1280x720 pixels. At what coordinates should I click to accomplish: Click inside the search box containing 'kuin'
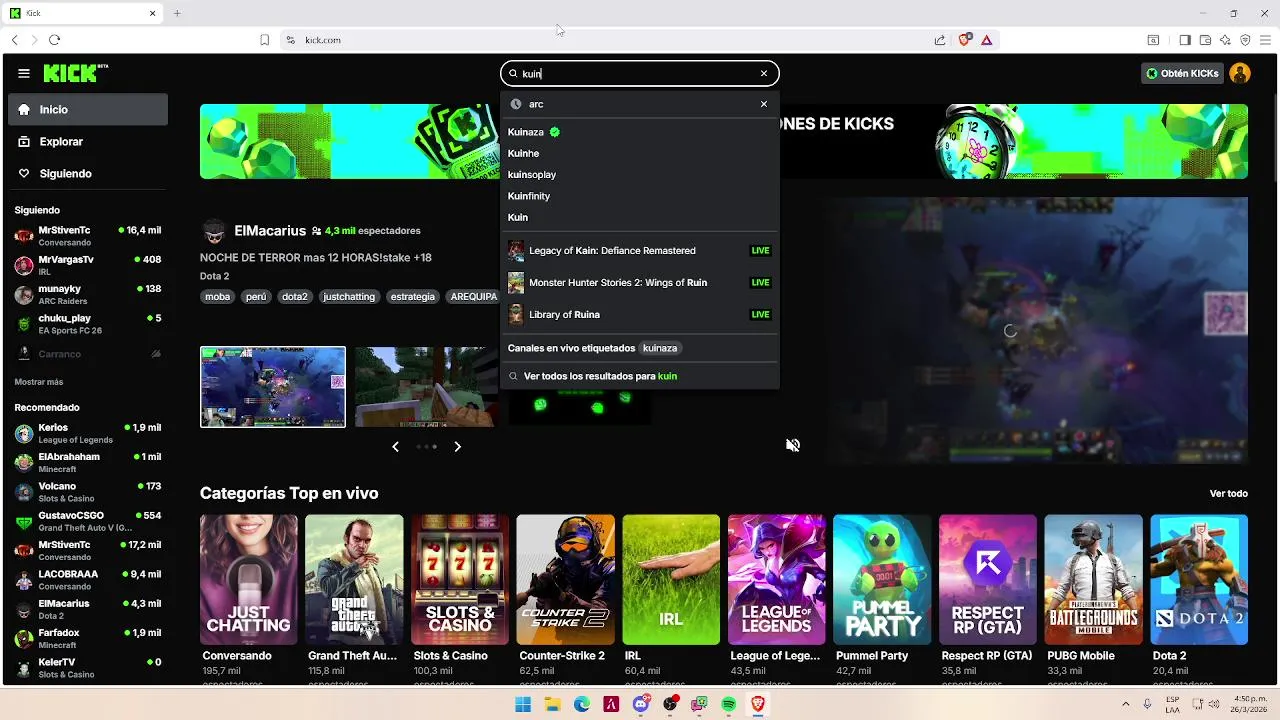[x=639, y=73]
